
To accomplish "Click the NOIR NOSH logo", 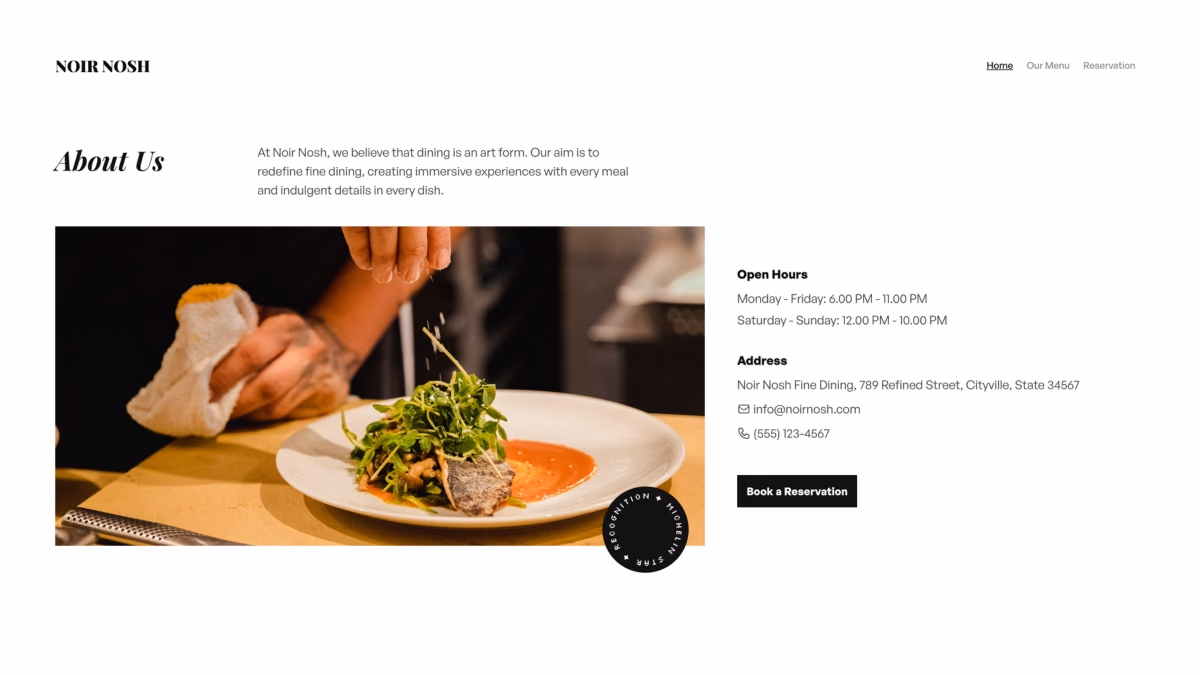I will tap(103, 66).
